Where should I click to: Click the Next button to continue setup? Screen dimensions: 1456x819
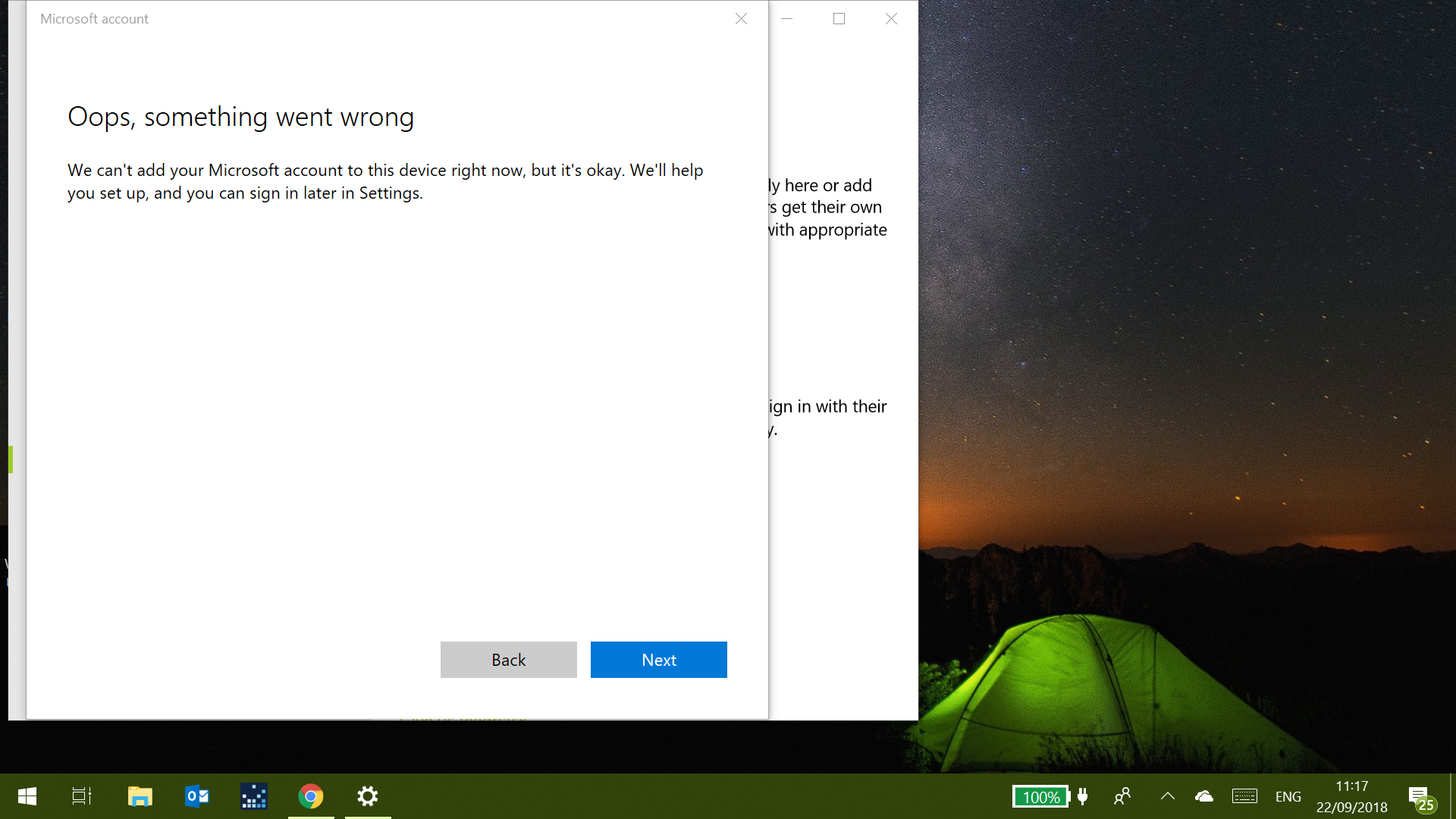click(x=659, y=659)
